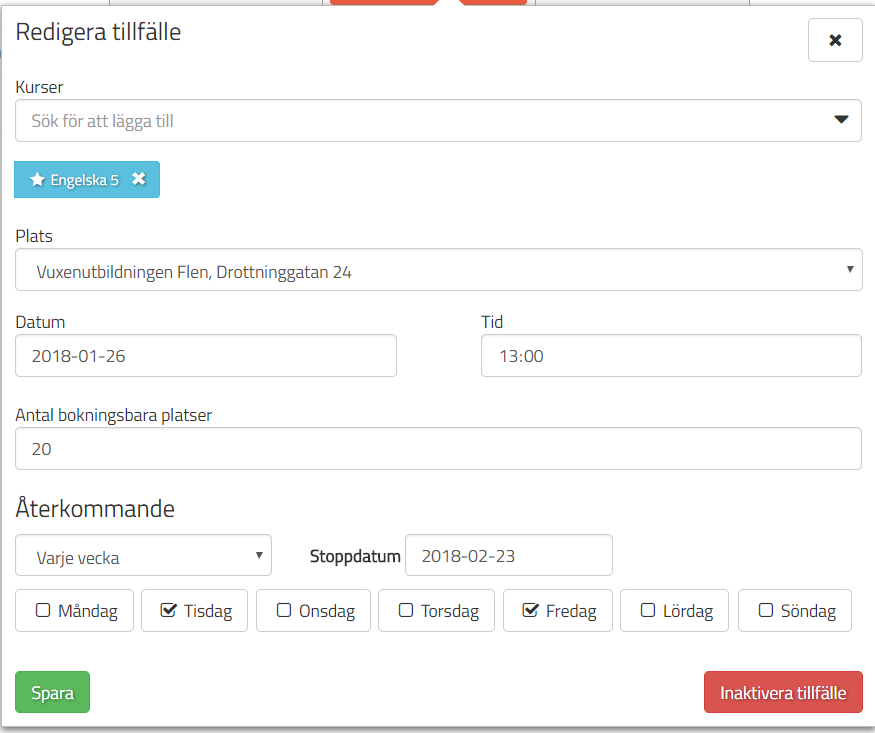Enable the Måndag checkbox

(43, 610)
